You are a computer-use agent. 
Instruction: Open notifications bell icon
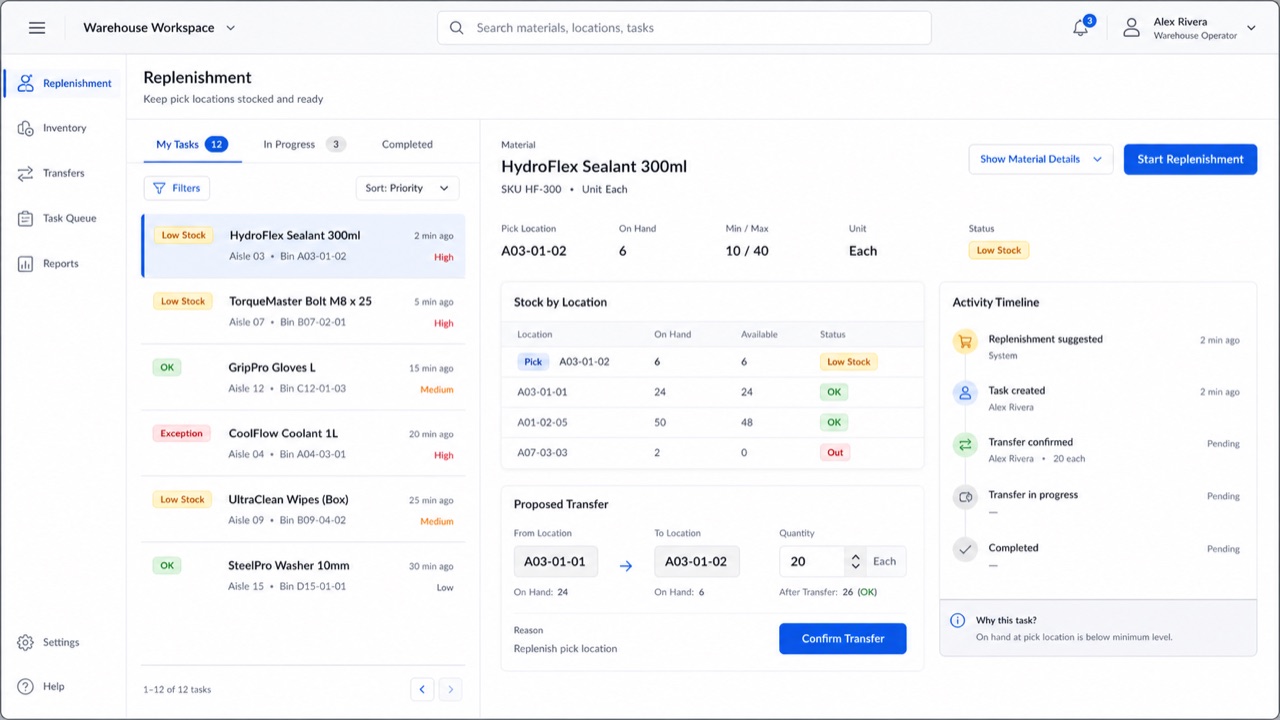pyautogui.click(x=1081, y=28)
